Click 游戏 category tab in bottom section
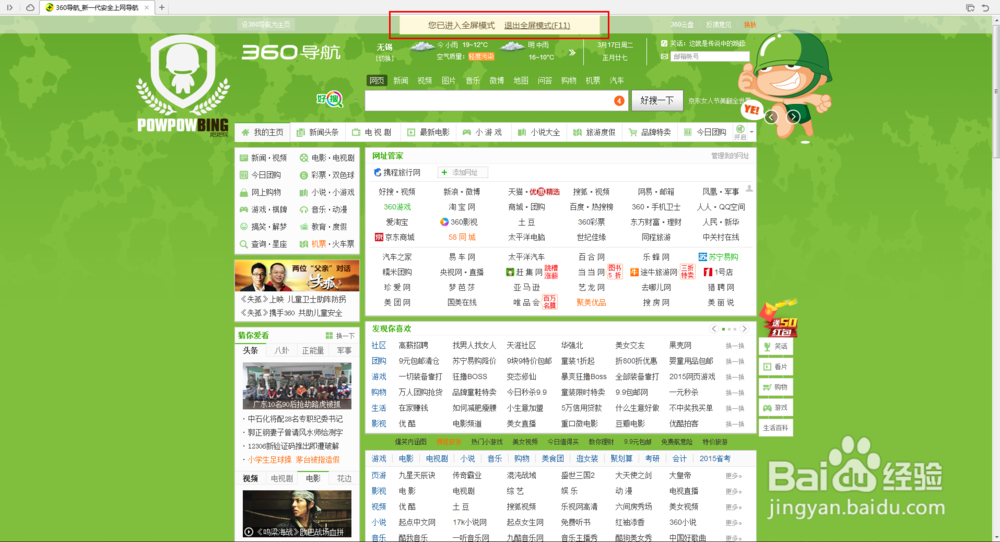1000x542 pixels. (x=379, y=458)
